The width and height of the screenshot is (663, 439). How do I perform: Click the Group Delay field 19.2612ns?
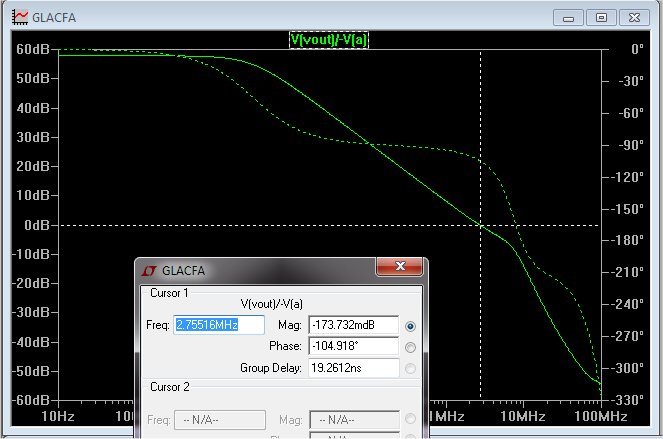[x=353, y=368]
